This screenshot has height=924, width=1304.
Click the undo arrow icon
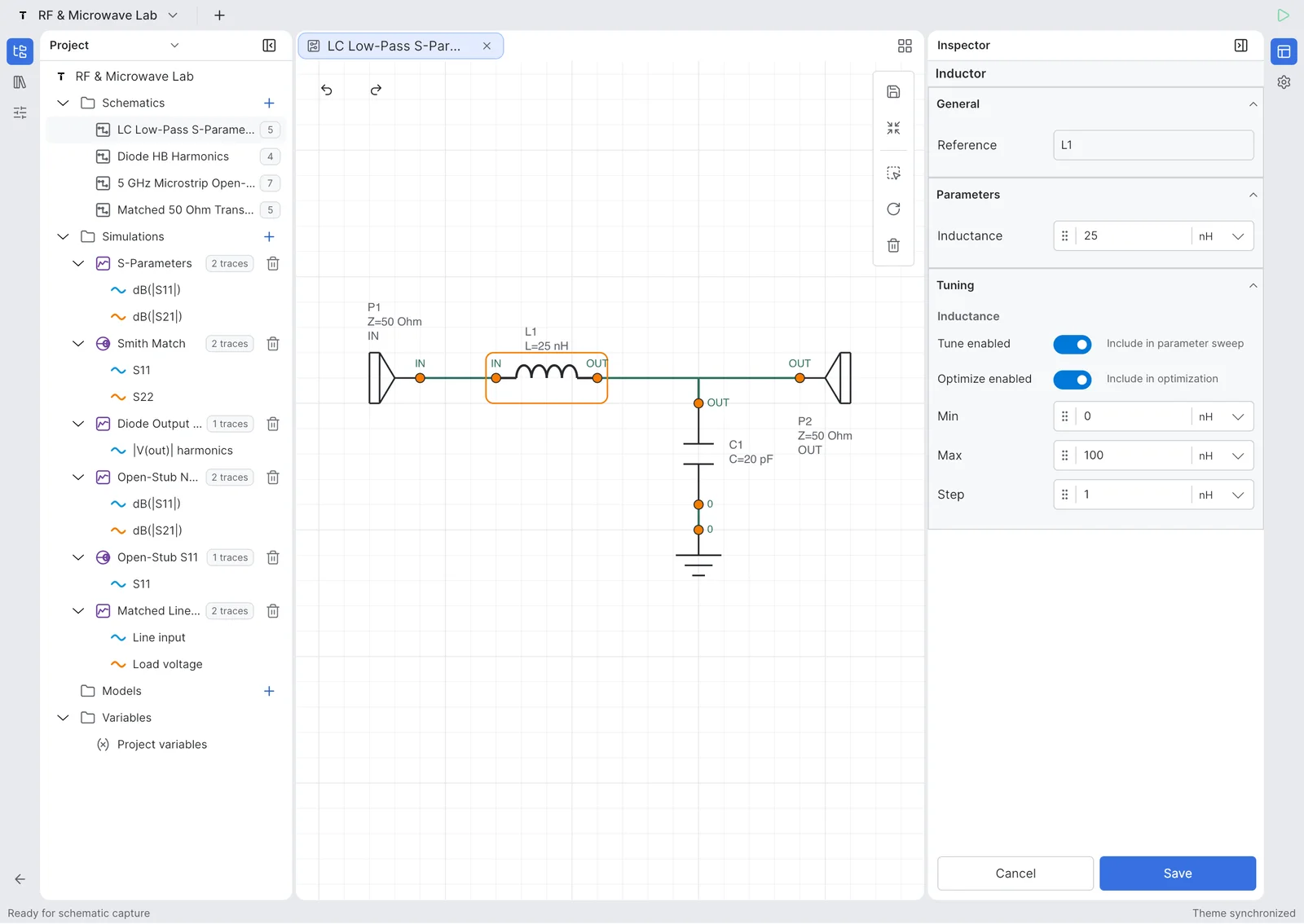point(327,90)
